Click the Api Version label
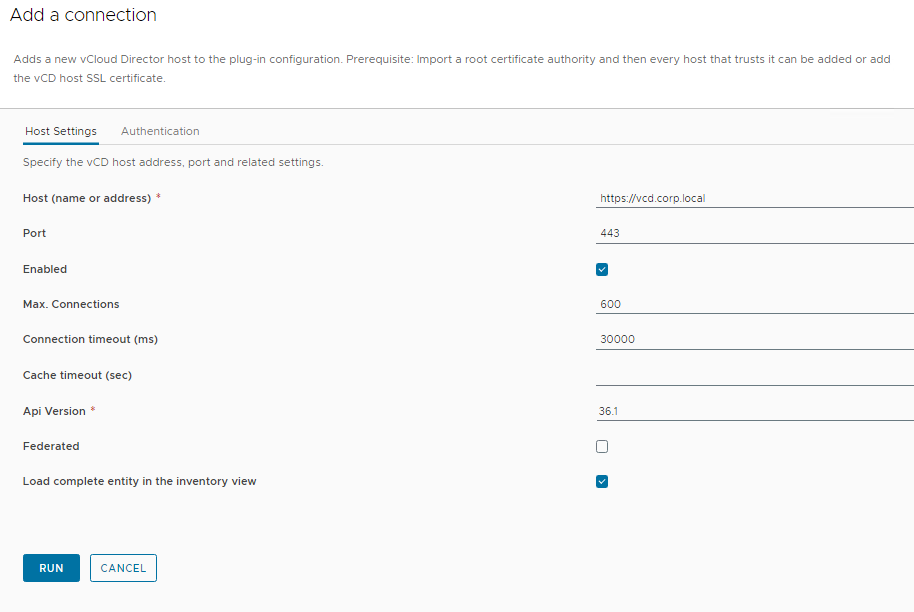The image size is (914, 612). coord(54,411)
